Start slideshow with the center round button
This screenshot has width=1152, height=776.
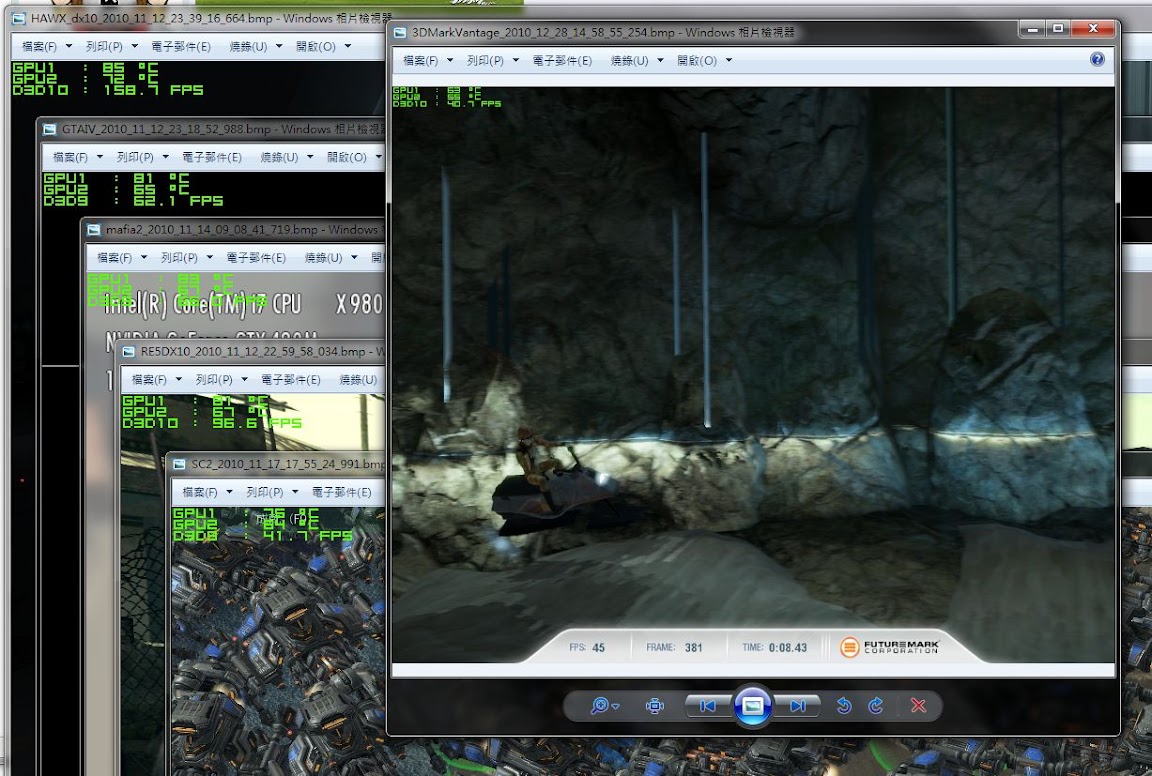752,705
